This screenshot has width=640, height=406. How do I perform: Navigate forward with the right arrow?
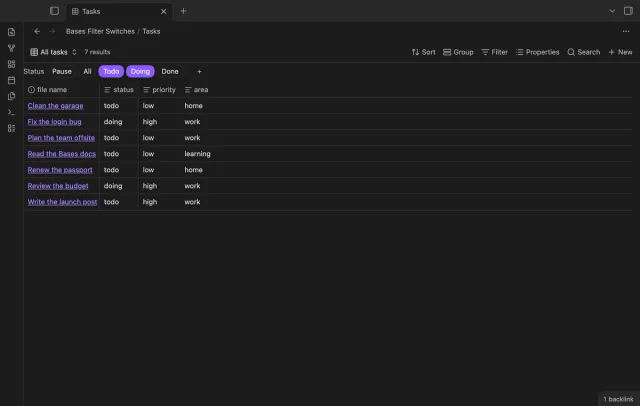[52, 31]
